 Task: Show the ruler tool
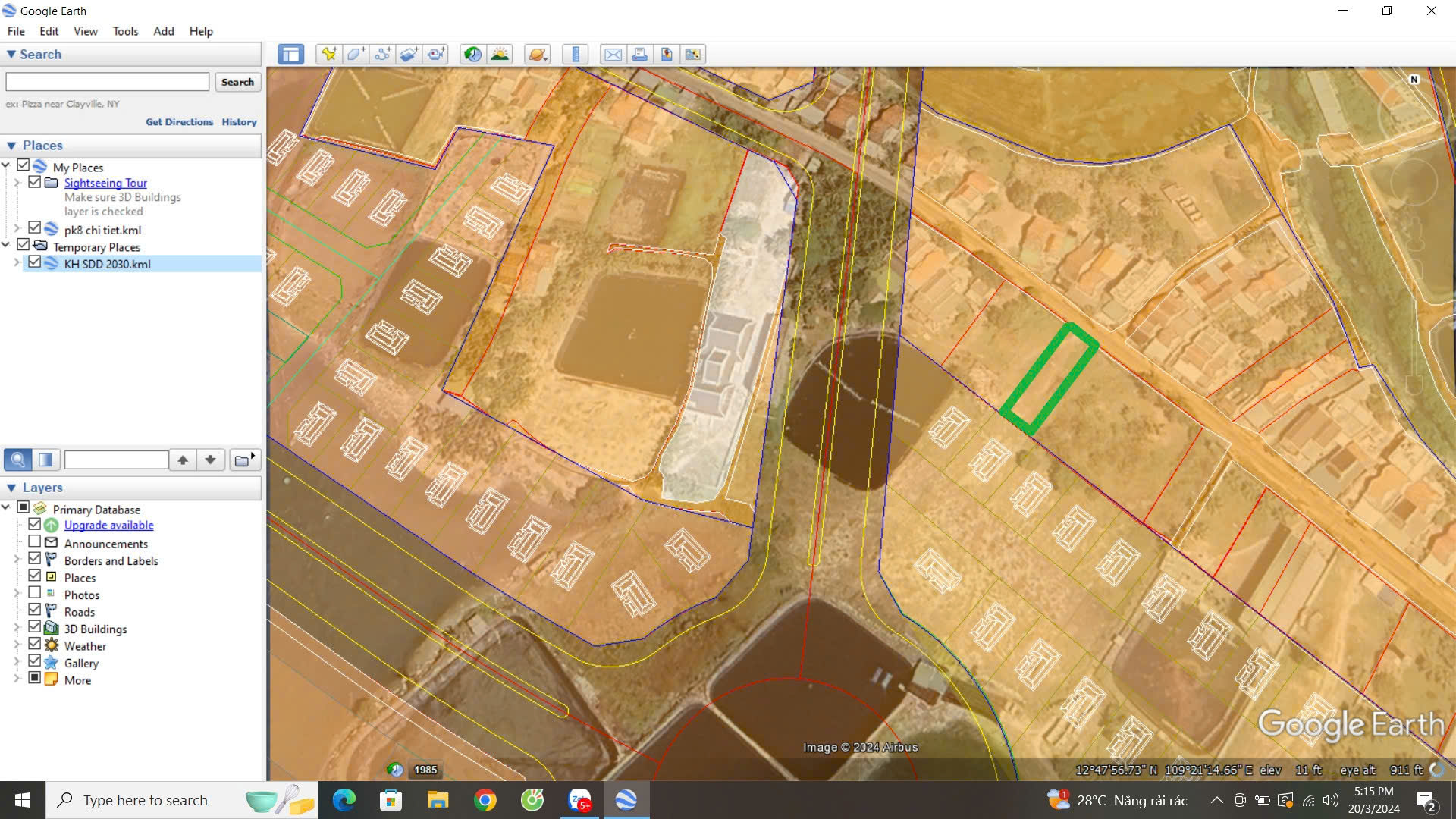pyautogui.click(x=576, y=54)
